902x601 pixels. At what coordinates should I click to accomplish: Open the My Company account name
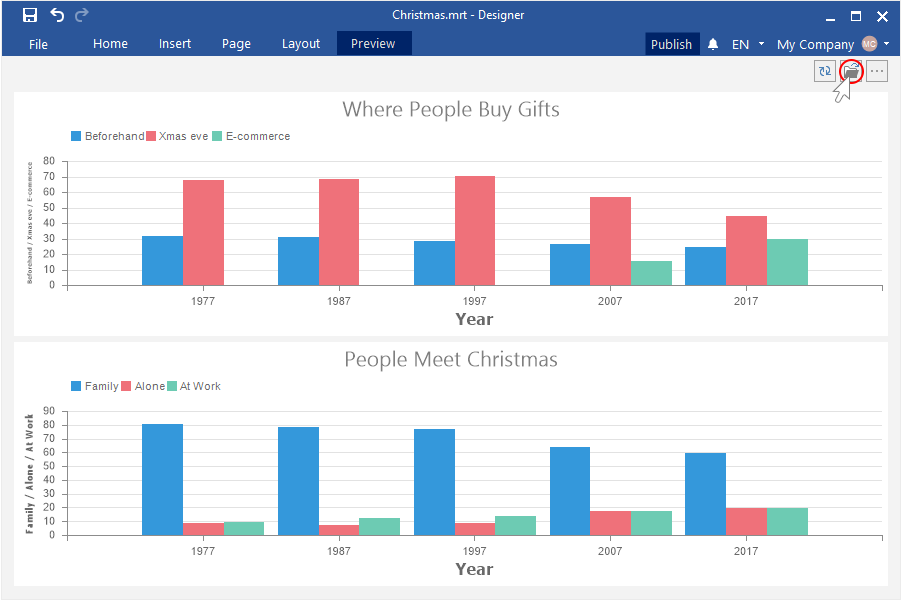point(815,44)
